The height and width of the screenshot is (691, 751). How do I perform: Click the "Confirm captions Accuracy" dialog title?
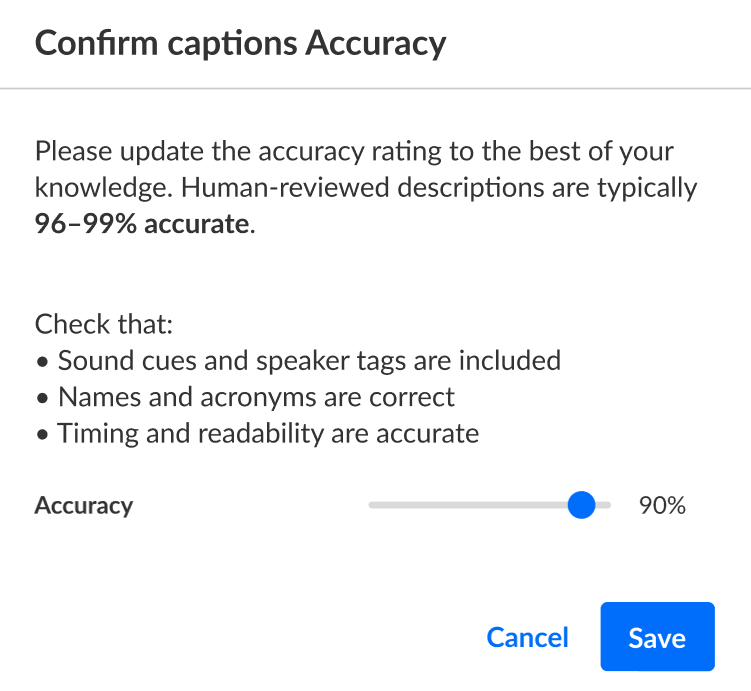[240, 44]
